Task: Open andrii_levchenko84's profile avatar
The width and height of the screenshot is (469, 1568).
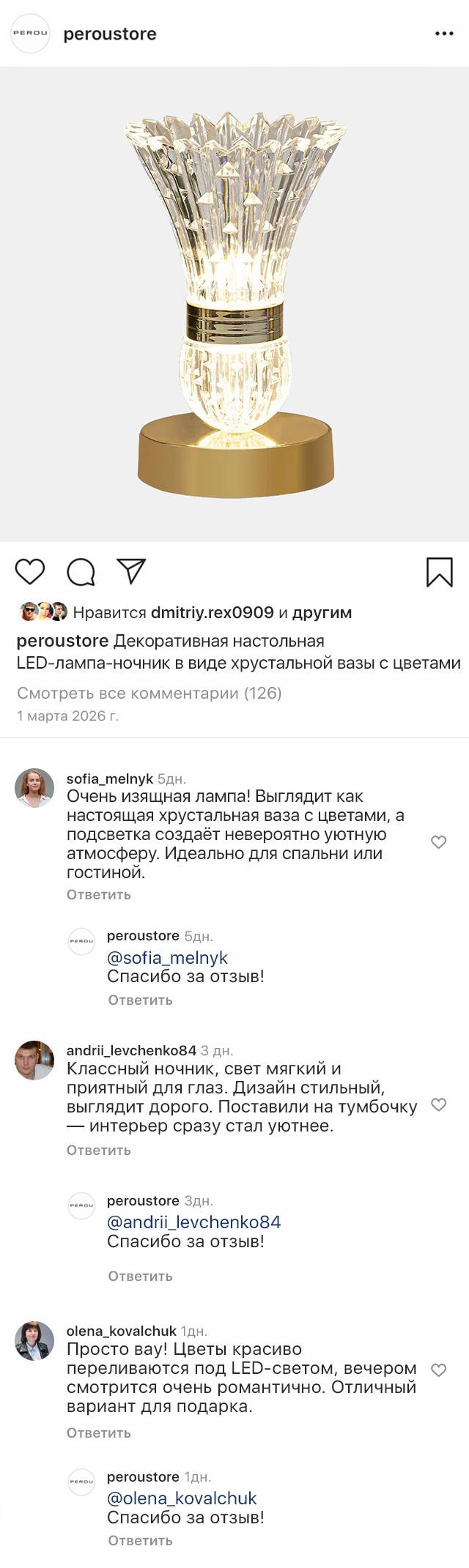Action: pyautogui.click(x=34, y=1060)
